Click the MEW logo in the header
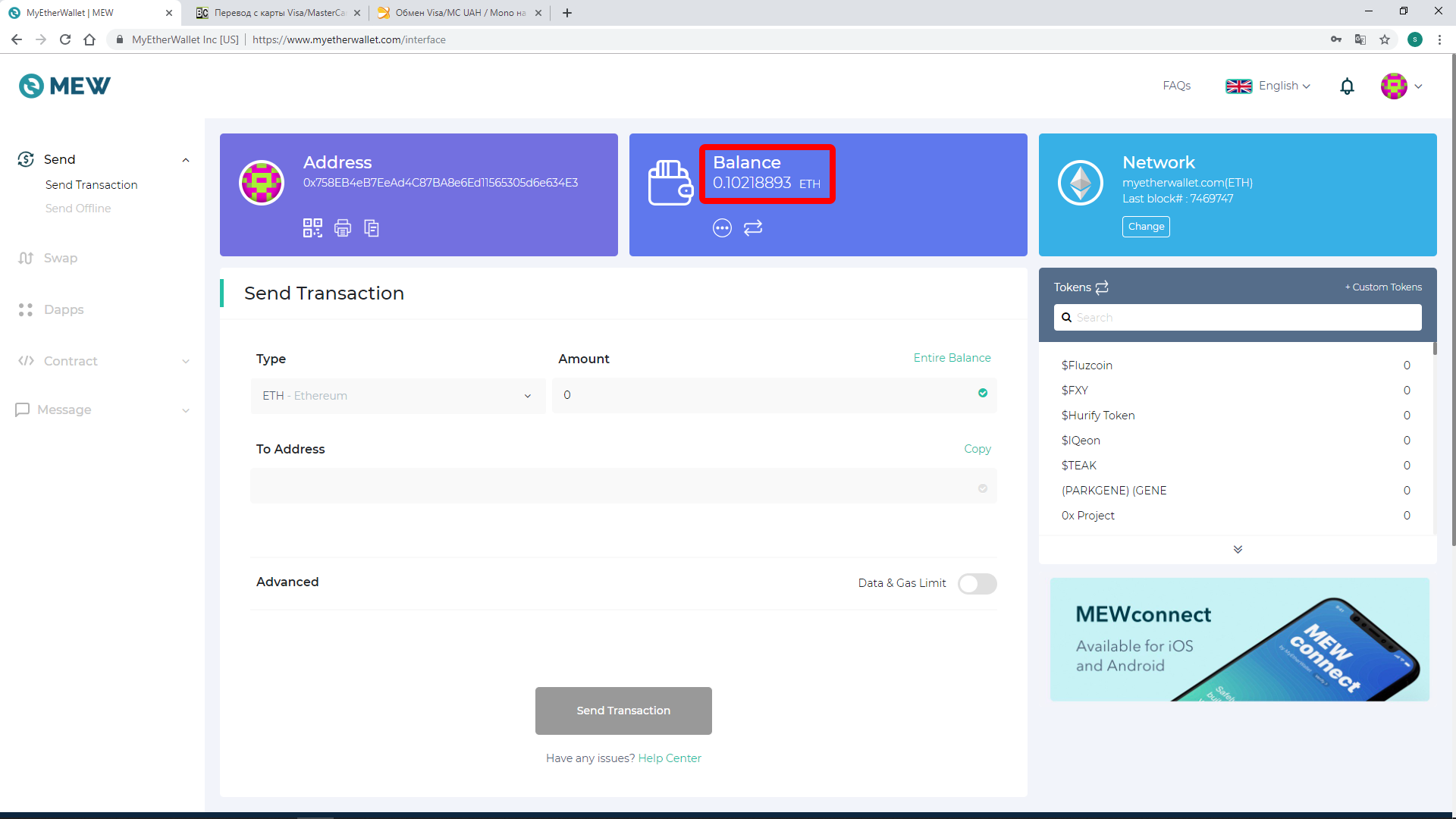Image resolution: width=1456 pixels, height=819 pixels. [x=64, y=86]
